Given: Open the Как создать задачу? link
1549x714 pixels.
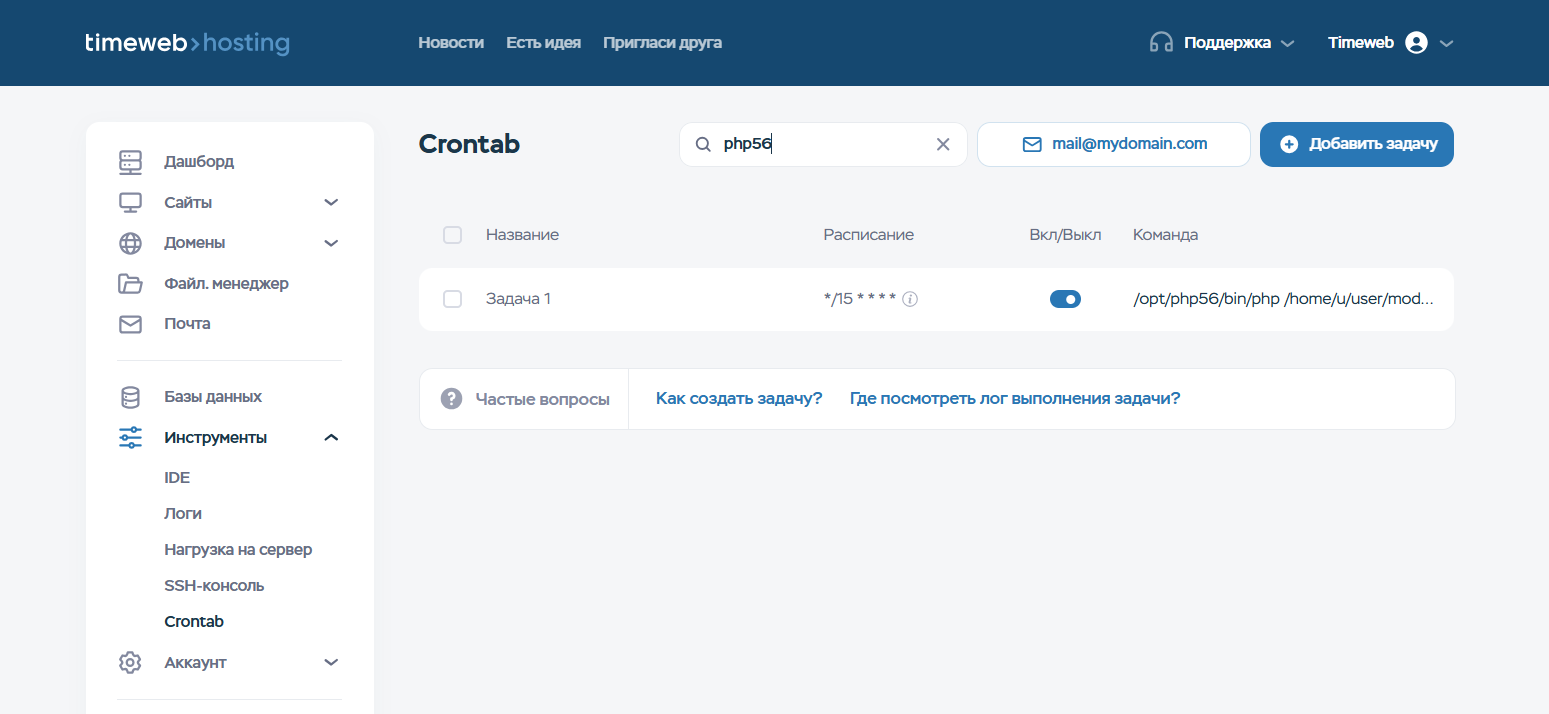Looking at the screenshot, I should (x=739, y=399).
